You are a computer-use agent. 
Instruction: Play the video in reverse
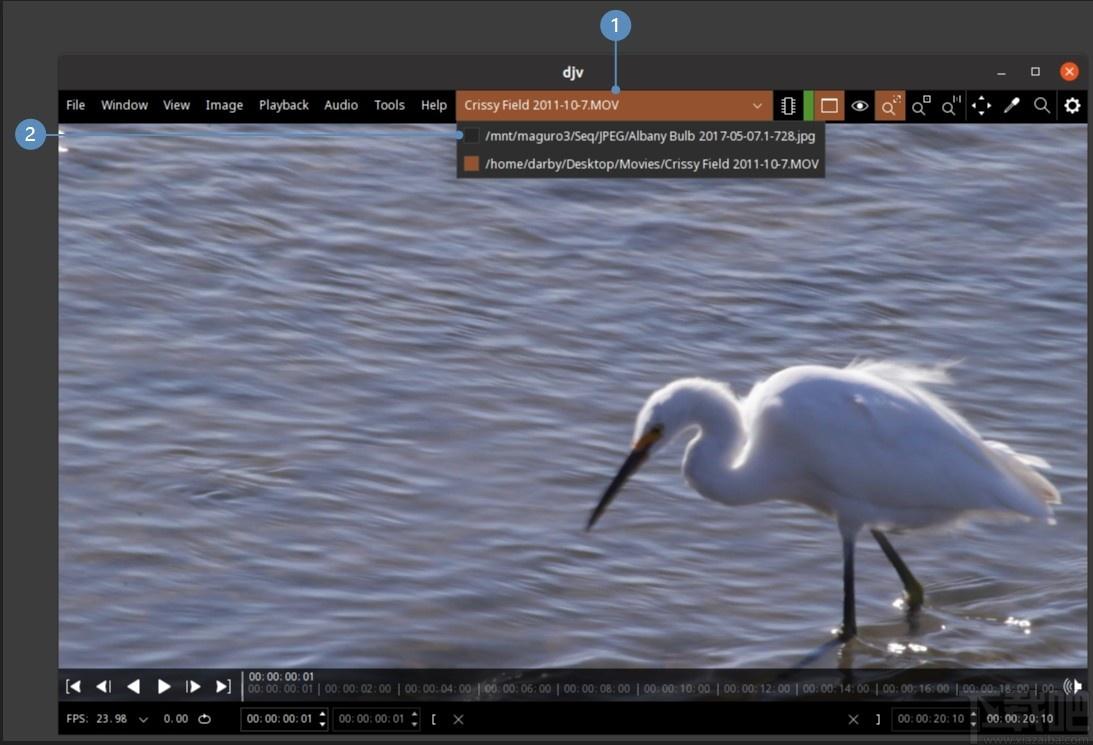[133, 686]
